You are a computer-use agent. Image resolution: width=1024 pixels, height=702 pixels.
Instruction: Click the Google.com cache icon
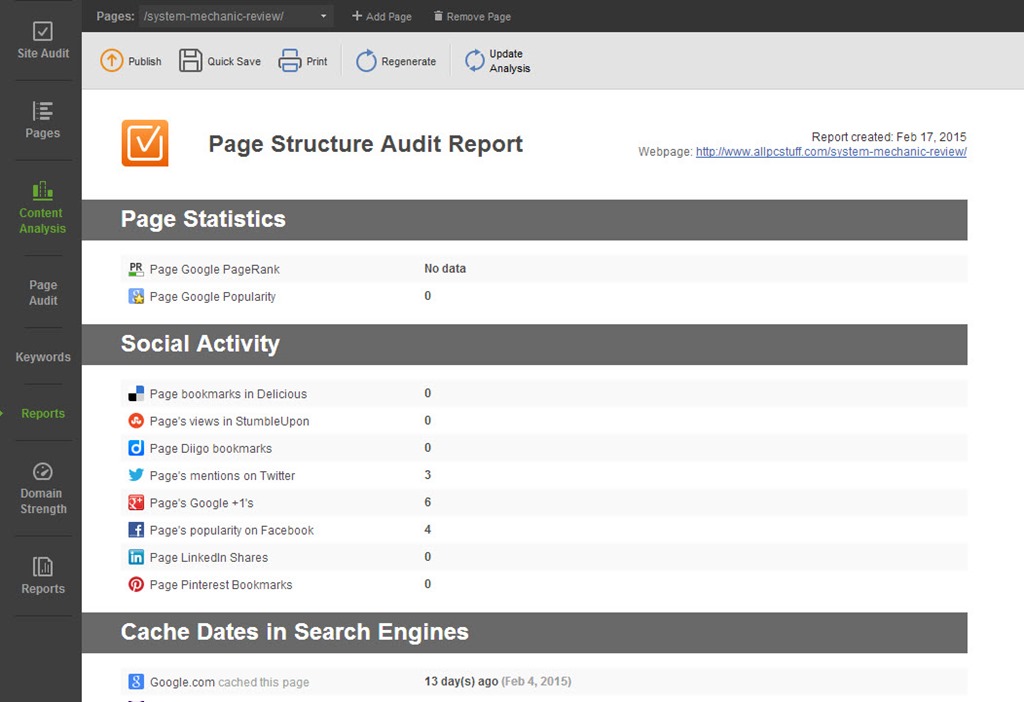pyautogui.click(x=136, y=682)
